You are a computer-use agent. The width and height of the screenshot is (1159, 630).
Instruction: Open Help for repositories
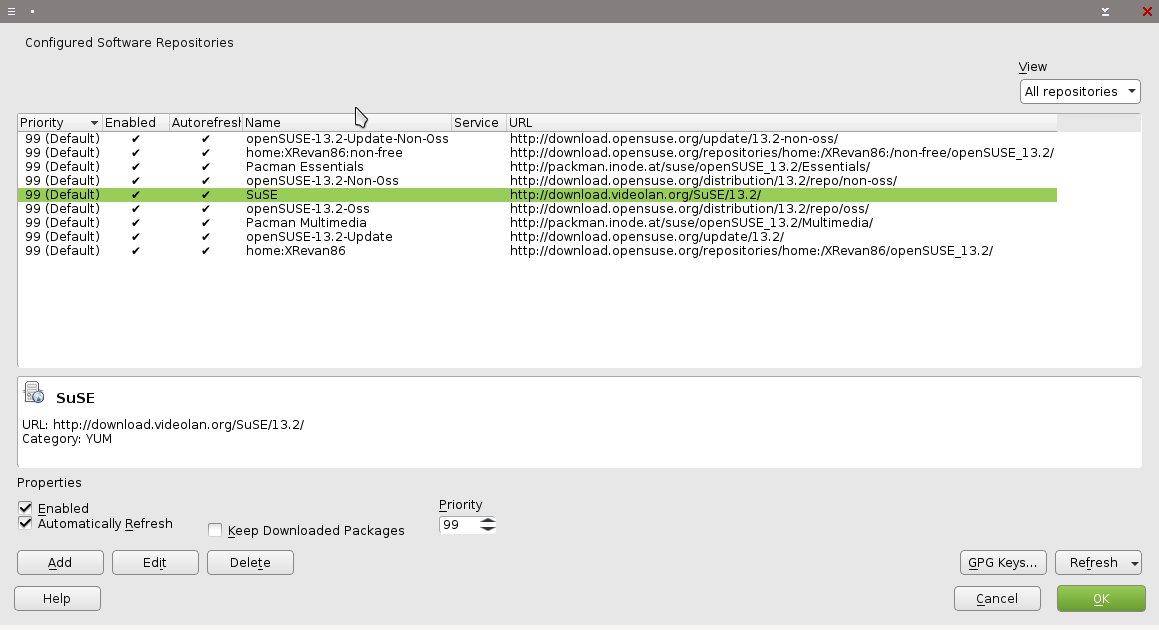click(x=57, y=599)
